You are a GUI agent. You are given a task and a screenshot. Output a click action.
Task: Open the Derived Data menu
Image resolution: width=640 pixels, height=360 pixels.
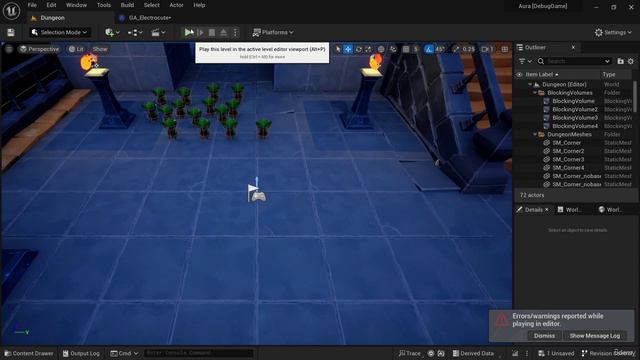pos(473,353)
